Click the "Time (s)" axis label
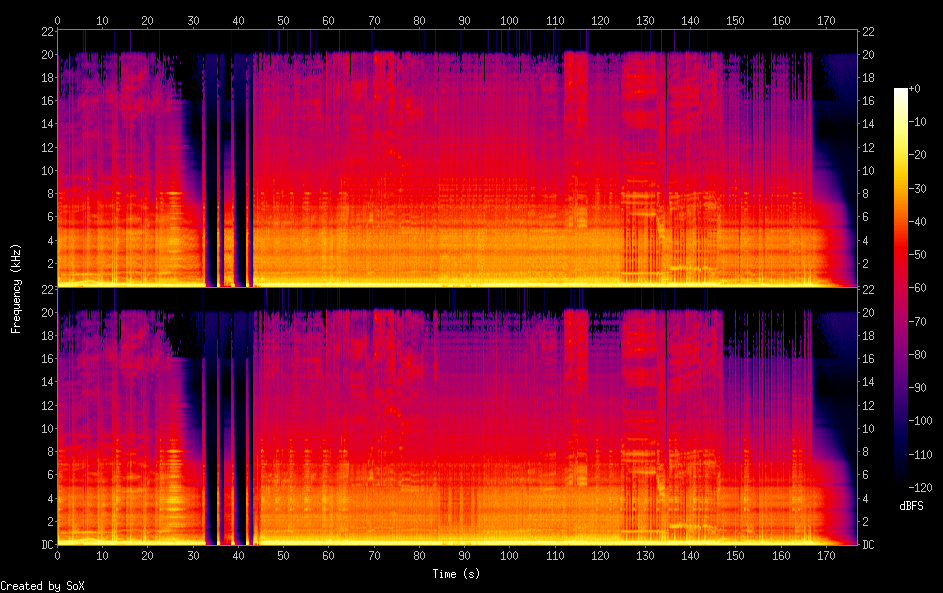Viewport: 943px width, 593px height. pyautogui.click(x=456, y=574)
